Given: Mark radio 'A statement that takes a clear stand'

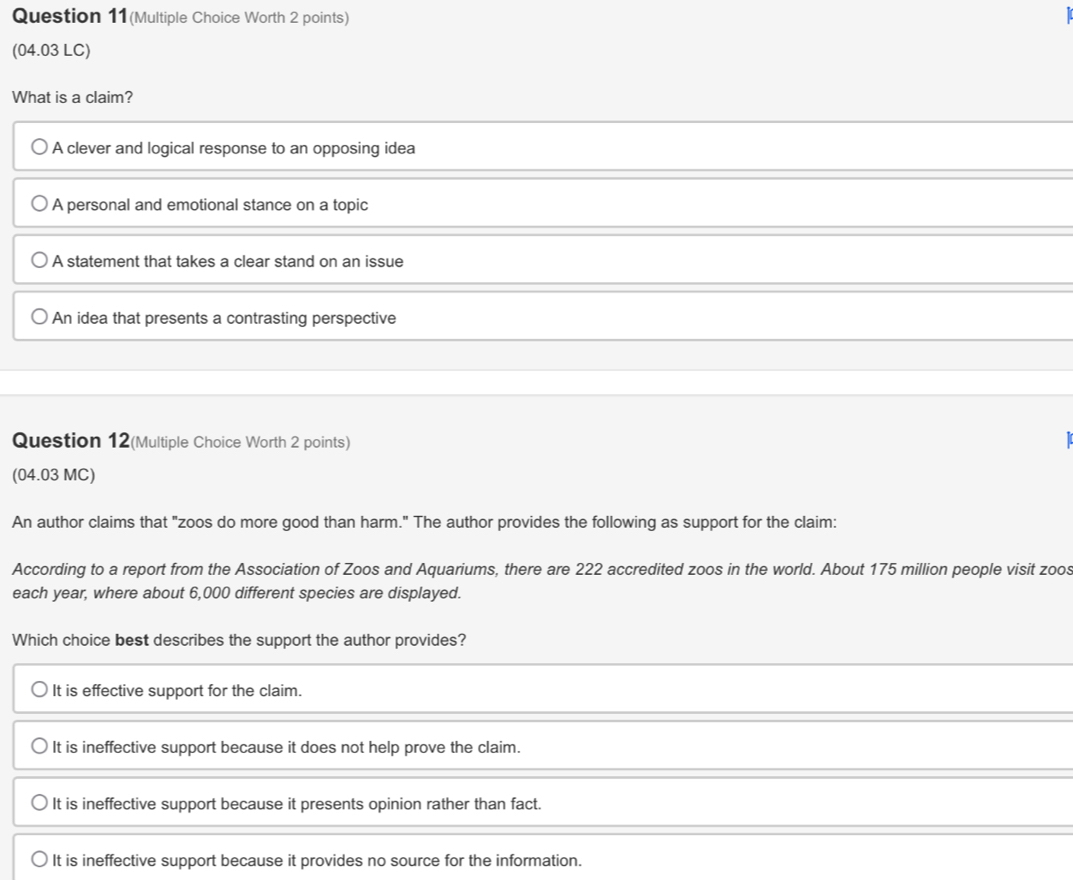Looking at the screenshot, I should 40,260.
